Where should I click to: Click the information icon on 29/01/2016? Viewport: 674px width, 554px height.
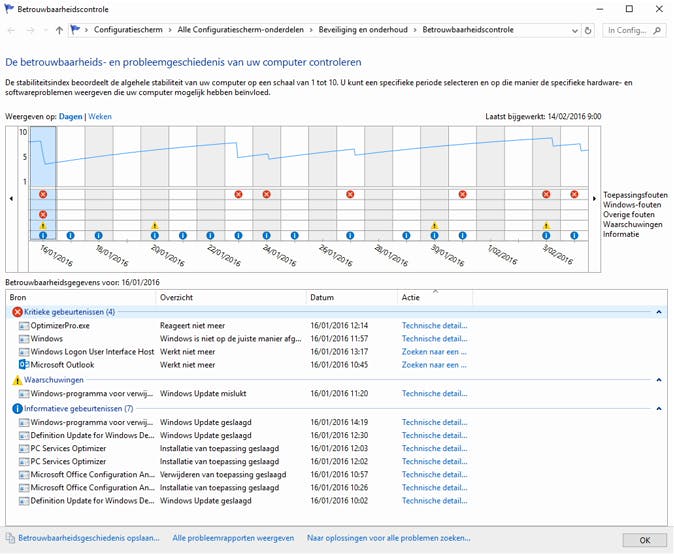406,236
